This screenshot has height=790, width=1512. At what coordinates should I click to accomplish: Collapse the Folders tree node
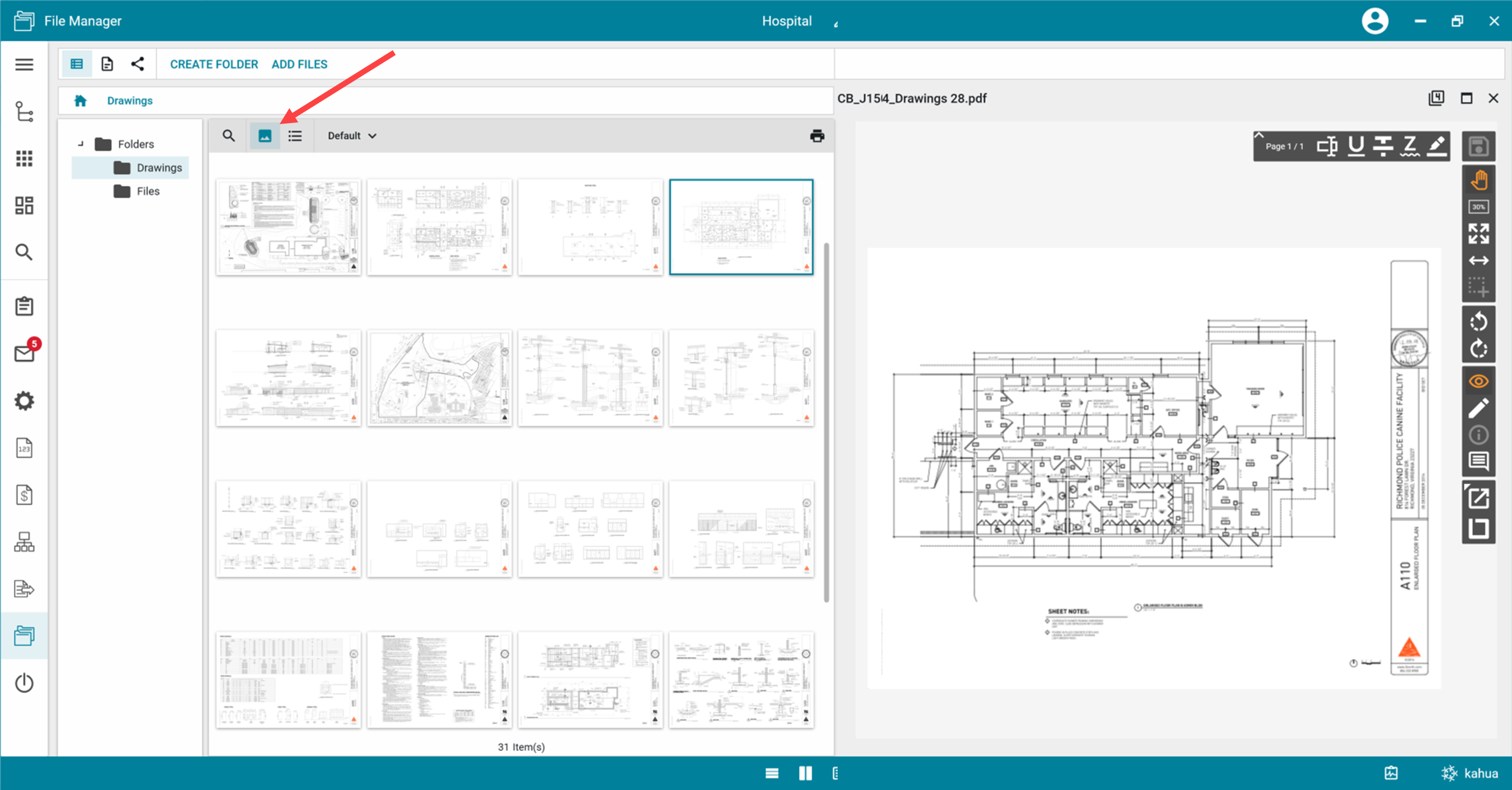81,144
